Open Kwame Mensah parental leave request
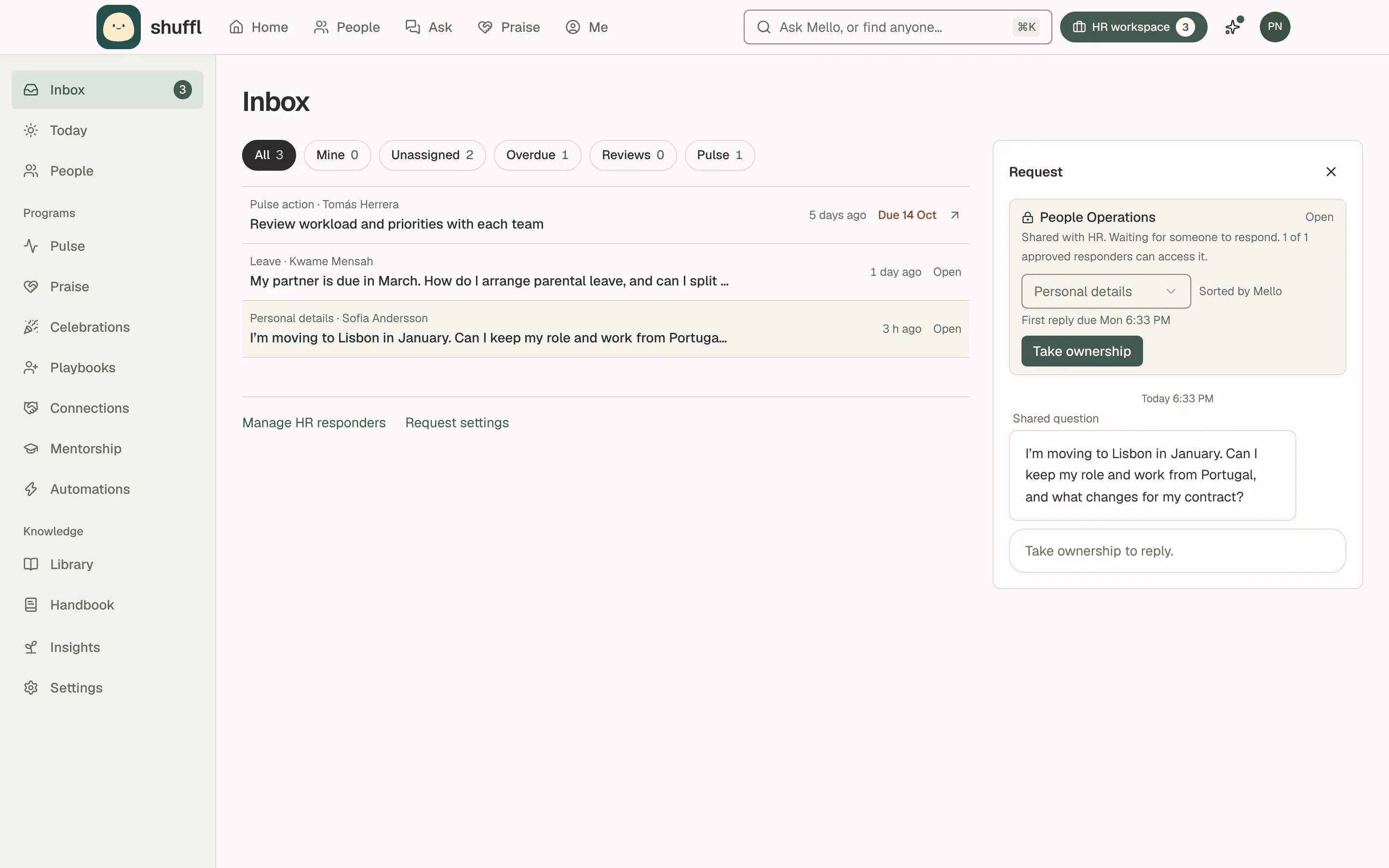The height and width of the screenshot is (868, 1389). pyautogui.click(x=606, y=272)
